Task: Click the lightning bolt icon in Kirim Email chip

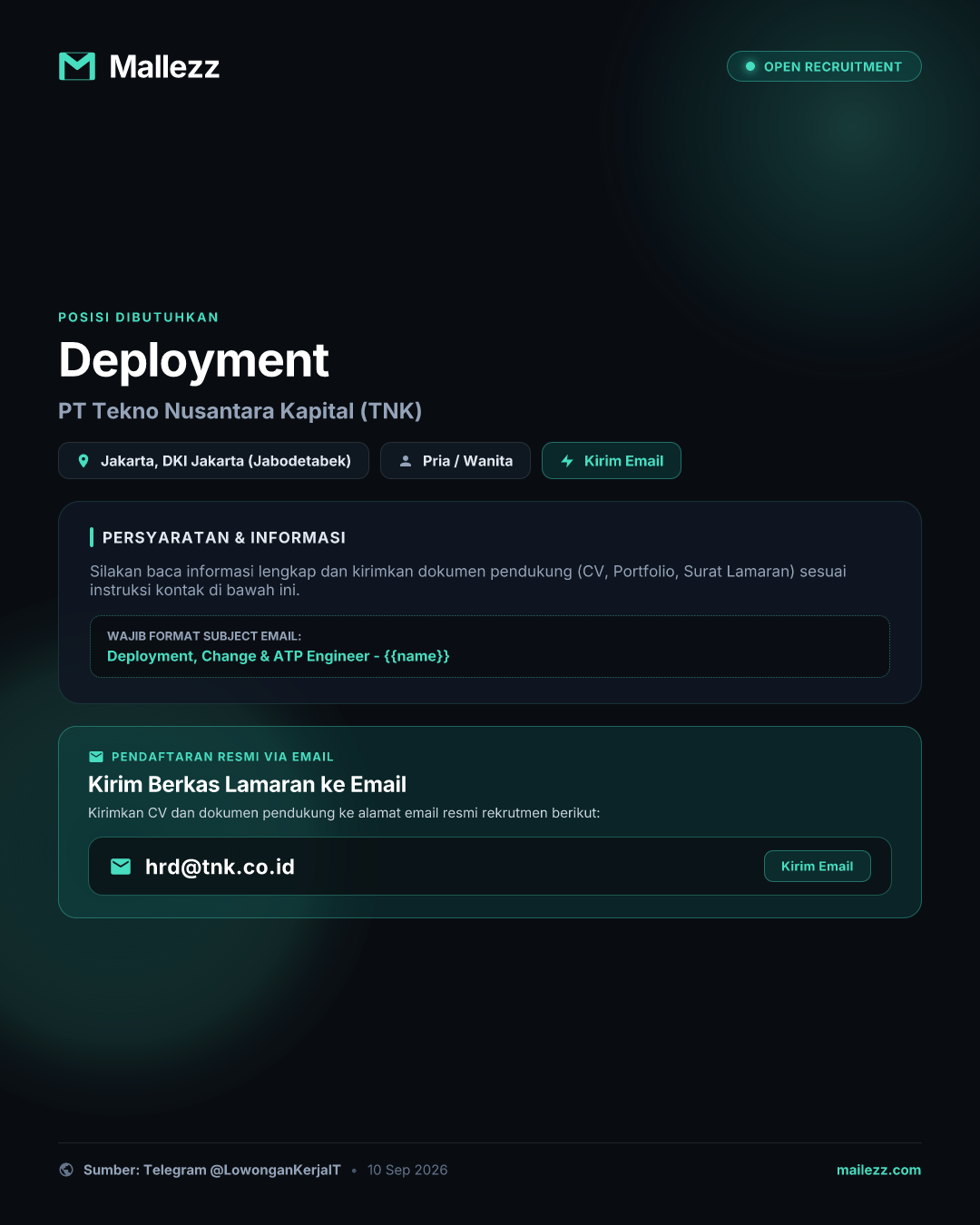Action: [567, 461]
